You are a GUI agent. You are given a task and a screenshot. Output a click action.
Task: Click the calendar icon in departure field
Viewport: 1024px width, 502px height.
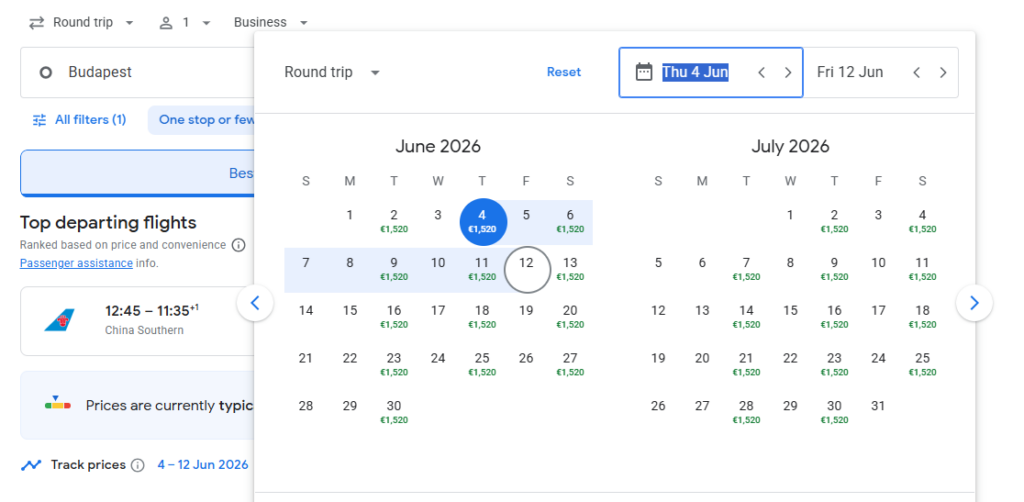644,72
